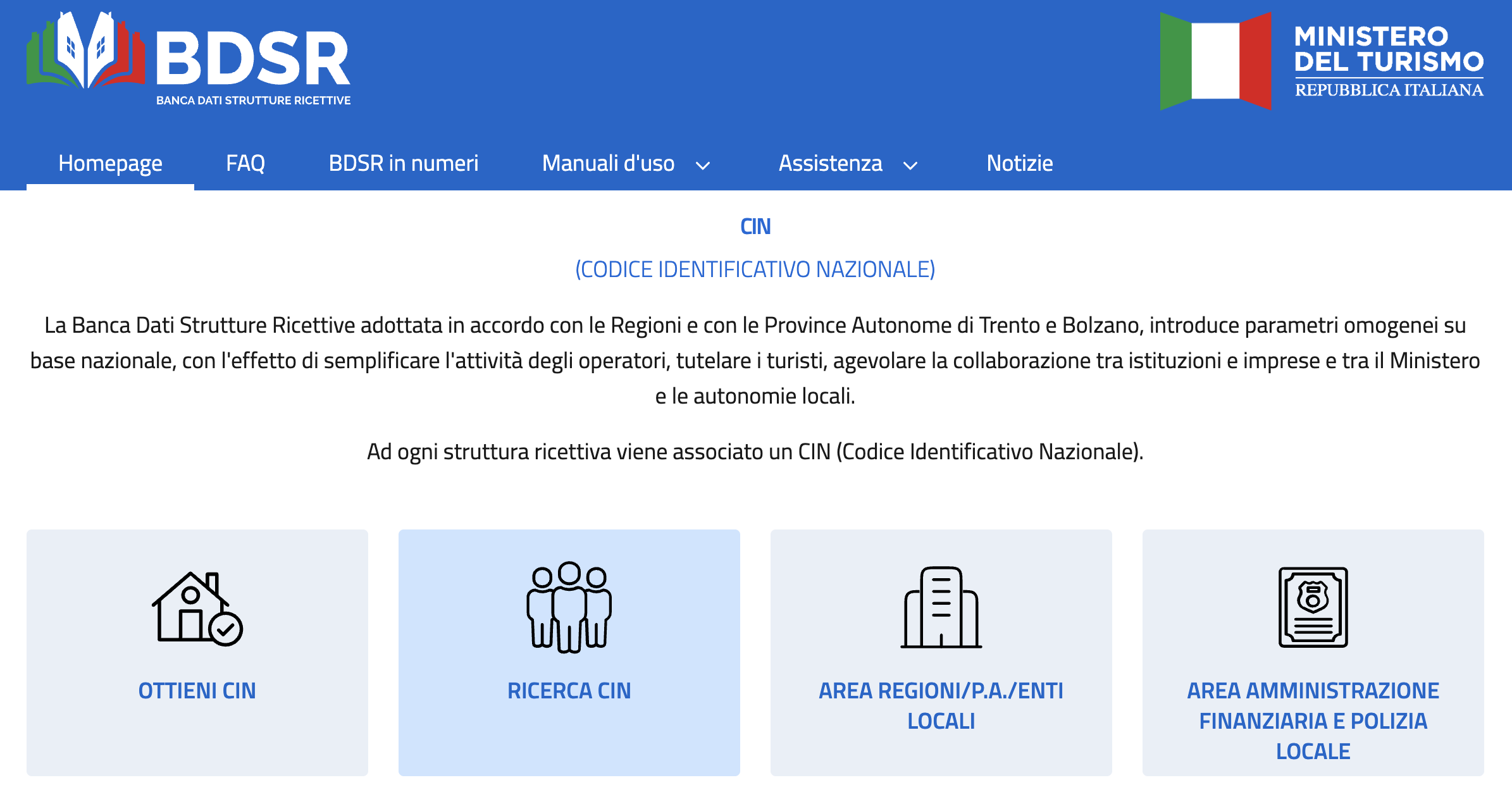Screen dimensions: 1512x792
Task: Click the office building icon
Action: (x=941, y=607)
